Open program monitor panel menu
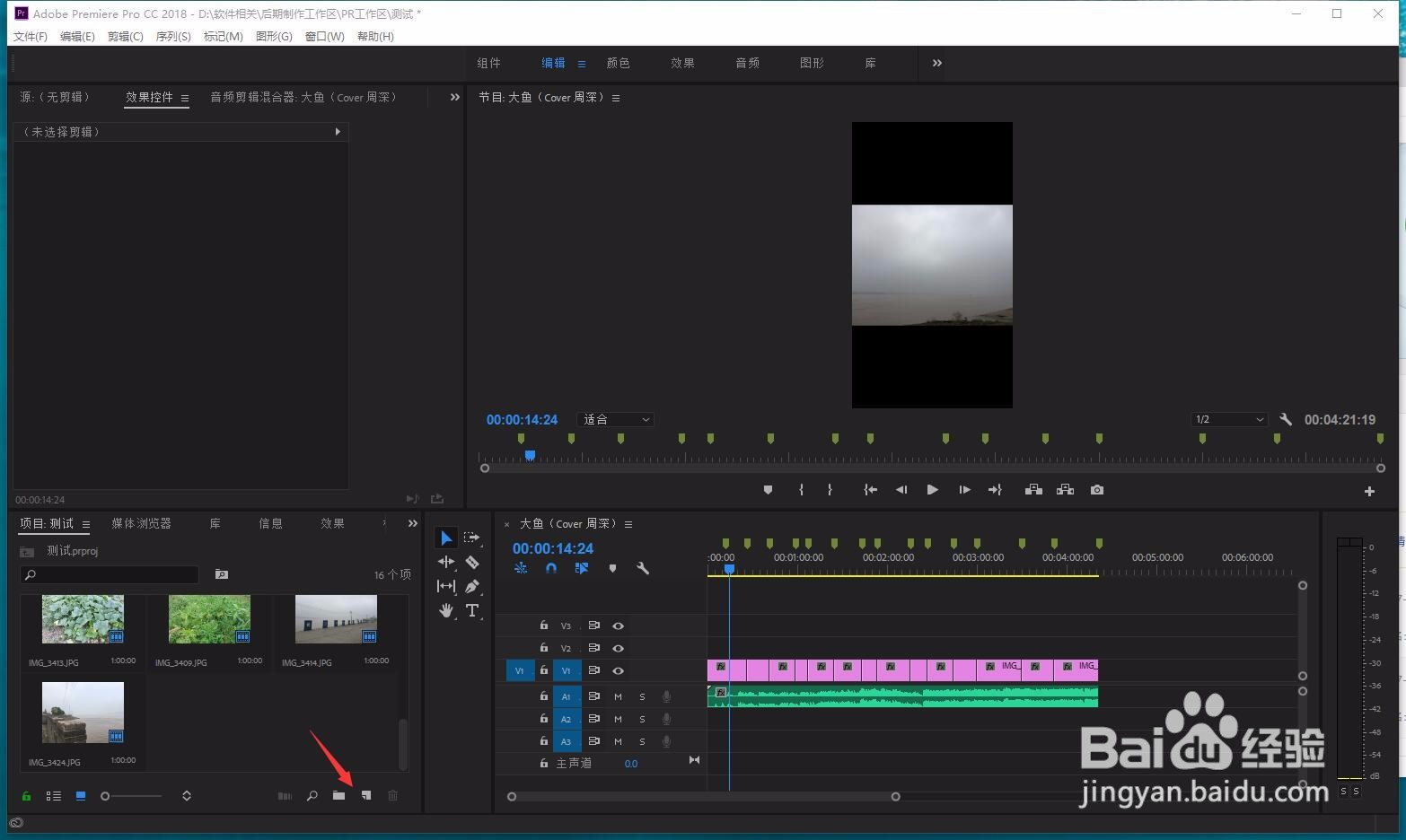The height and width of the screenshot is (840, 1406). (616, 98)
